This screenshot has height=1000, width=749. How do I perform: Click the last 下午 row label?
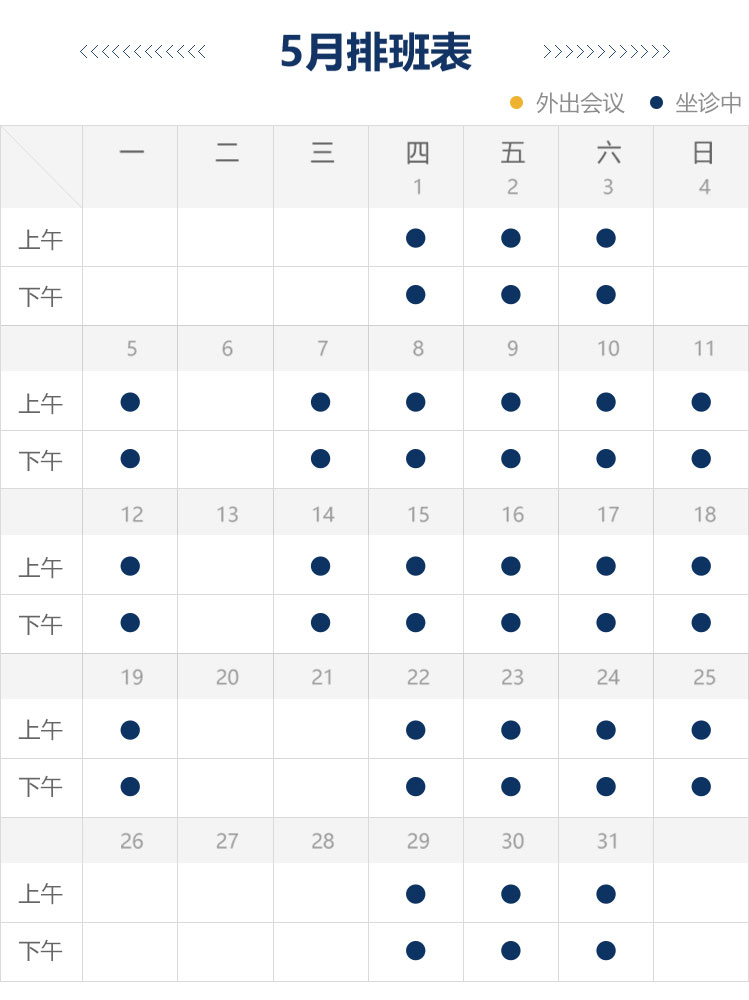pyautogui.click(x=41, y=952)
